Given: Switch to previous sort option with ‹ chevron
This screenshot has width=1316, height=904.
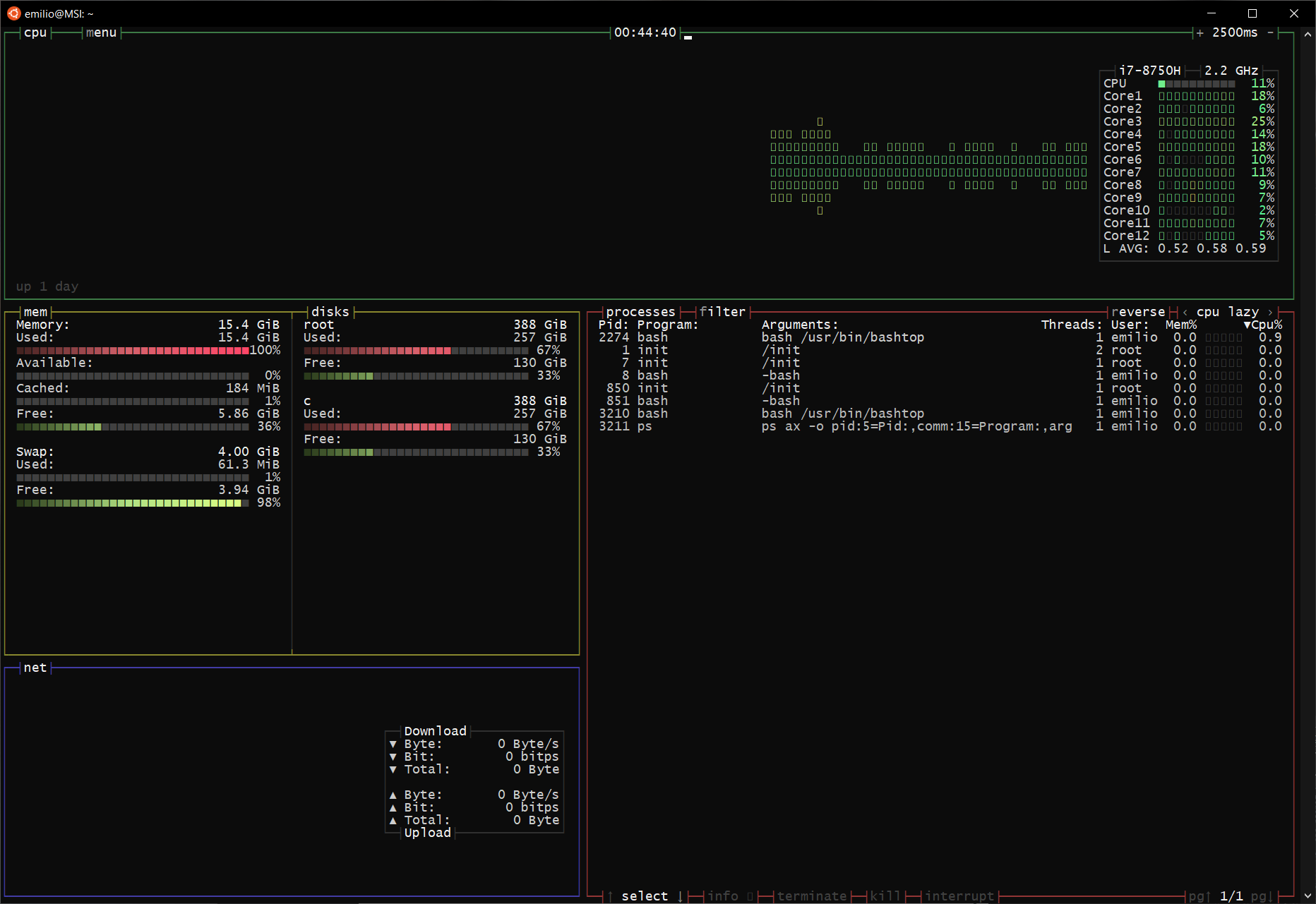Looking at the screenshot, I should click(x=1185, y=311).
